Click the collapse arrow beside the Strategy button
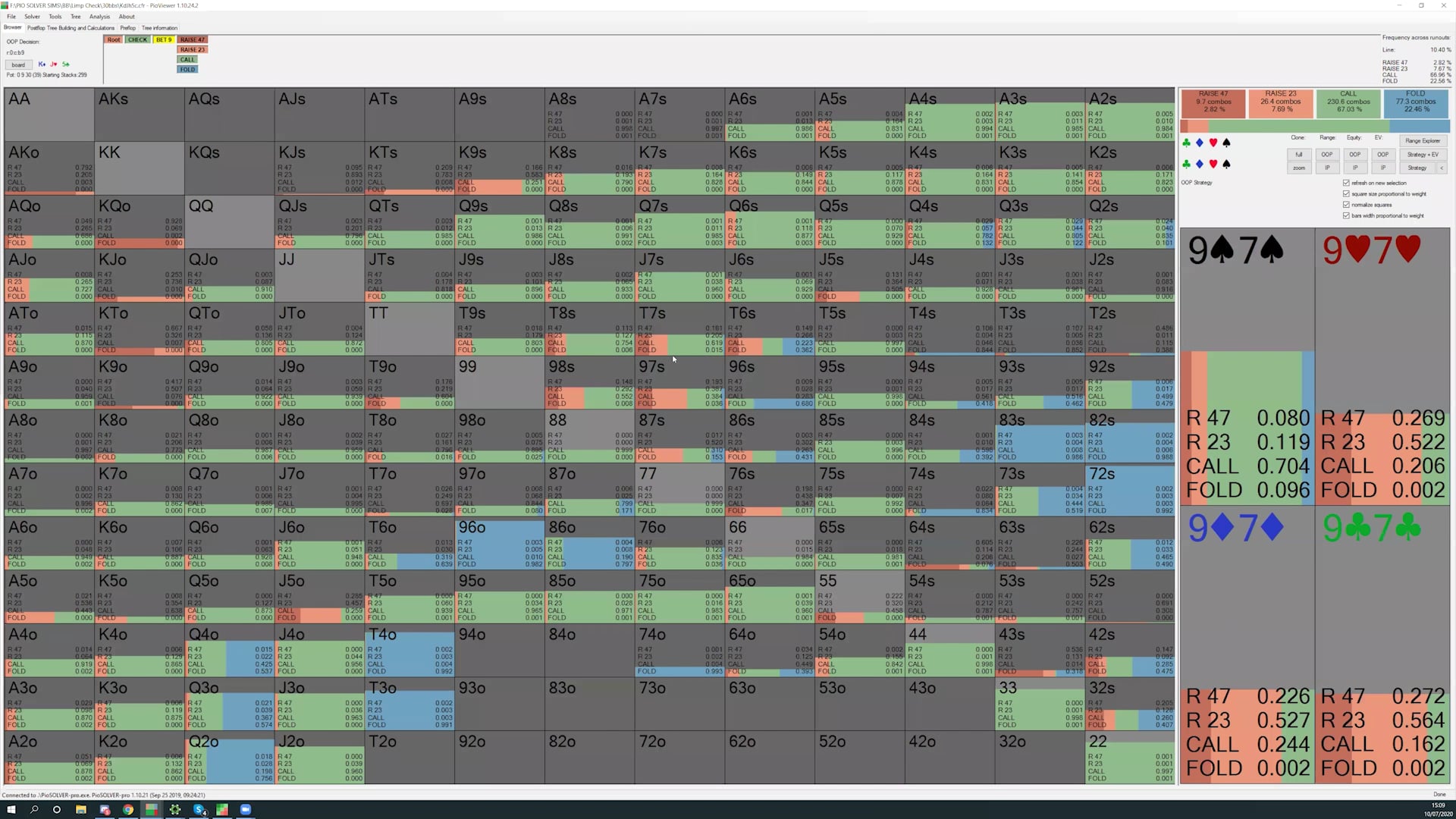The height and width of the screenshot is (819, 1456). (1442, 168)
